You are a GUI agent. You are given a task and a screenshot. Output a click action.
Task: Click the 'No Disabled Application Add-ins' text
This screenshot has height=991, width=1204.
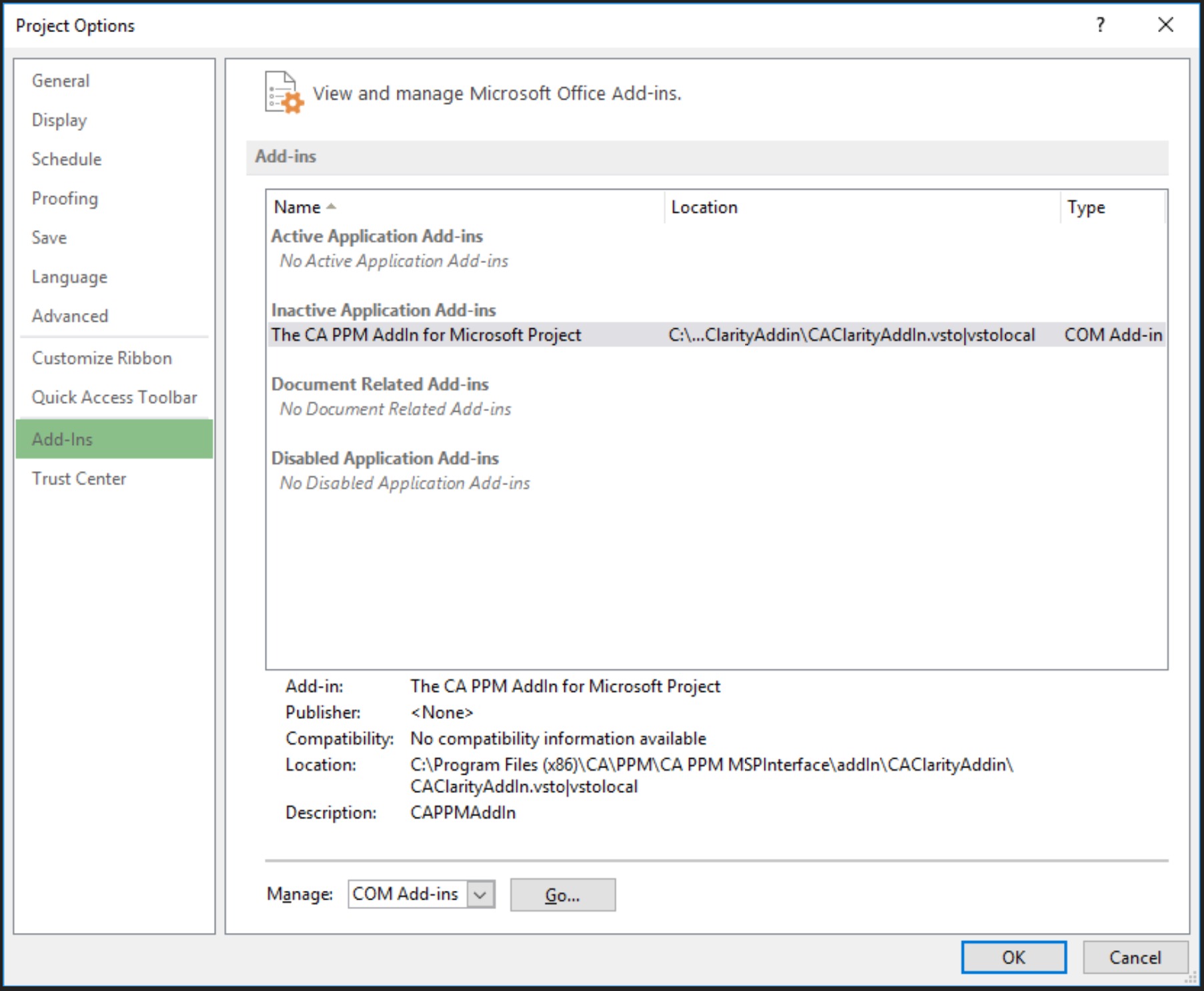tap(405, 483)
